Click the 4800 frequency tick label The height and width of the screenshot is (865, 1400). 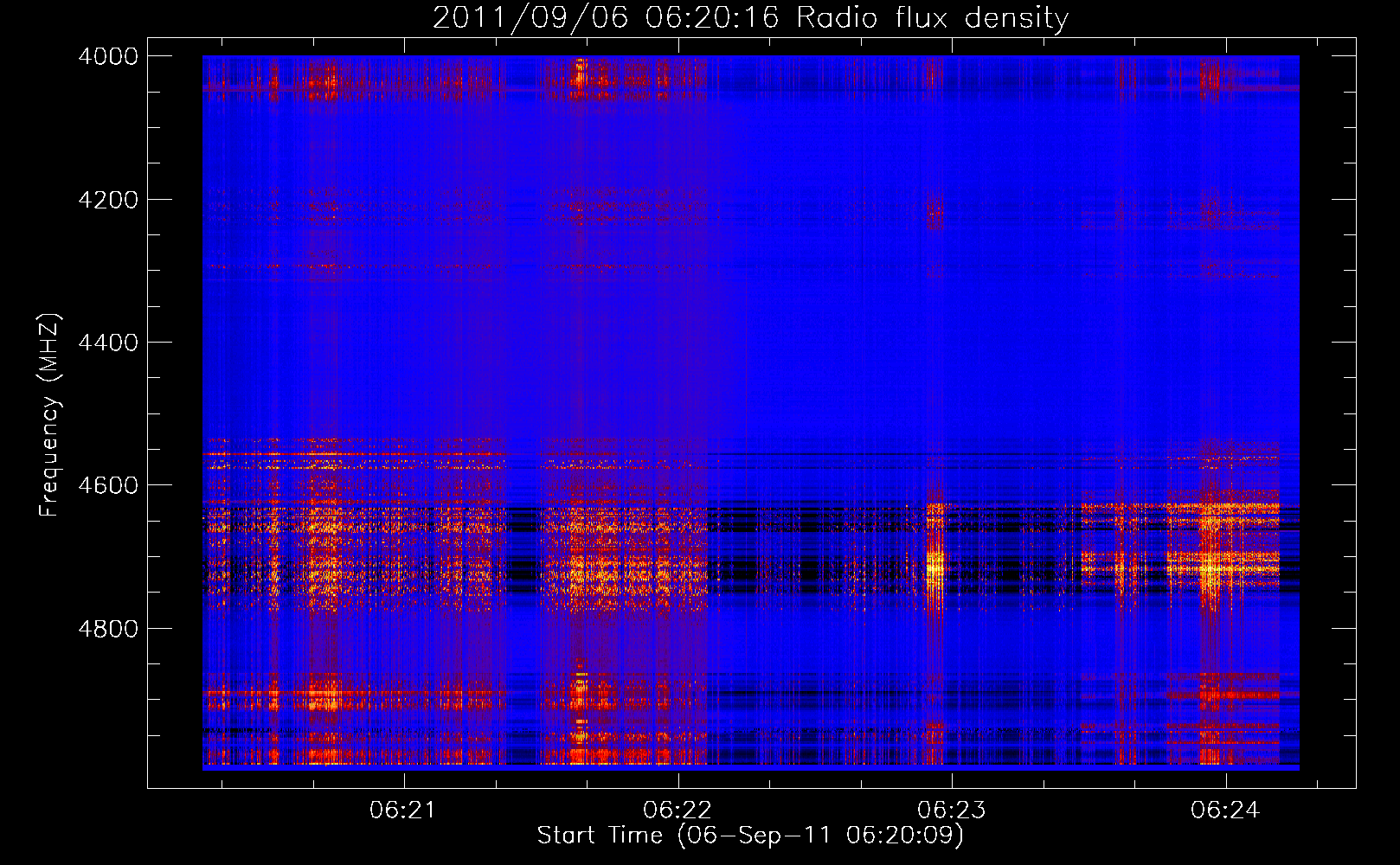108,629
